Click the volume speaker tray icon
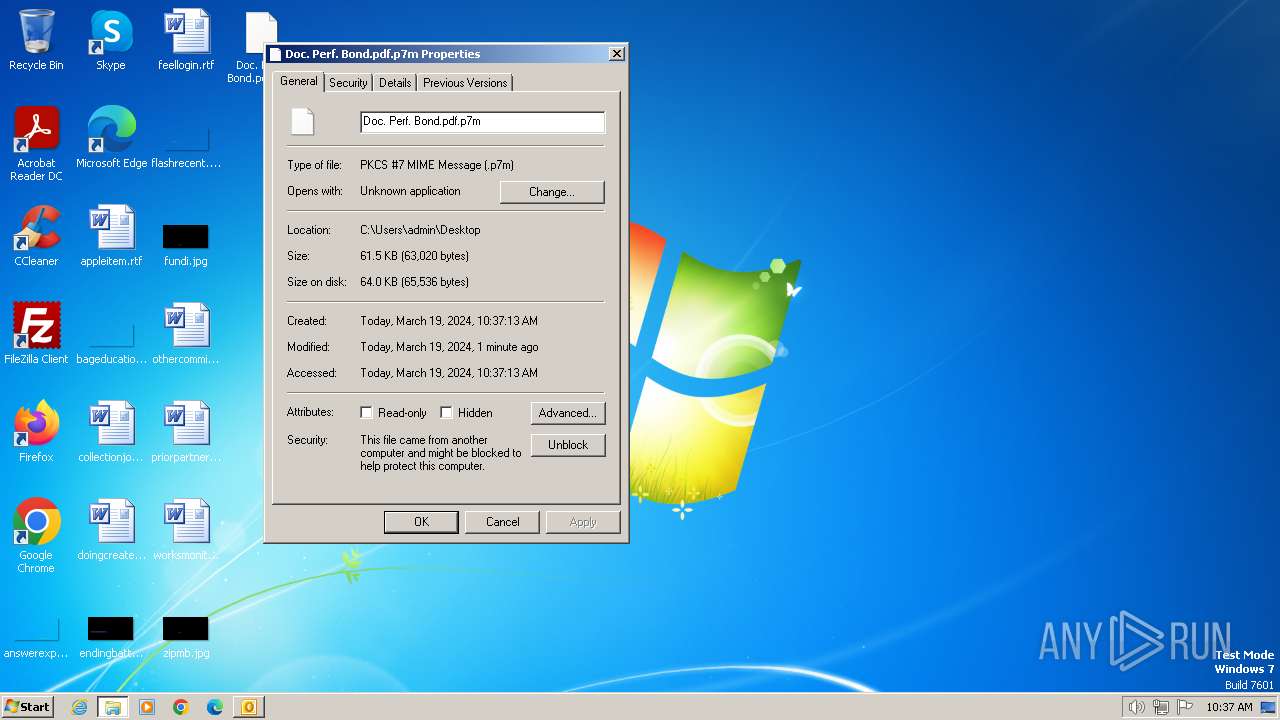The image size is (1280, 720). coord(1136,707)
